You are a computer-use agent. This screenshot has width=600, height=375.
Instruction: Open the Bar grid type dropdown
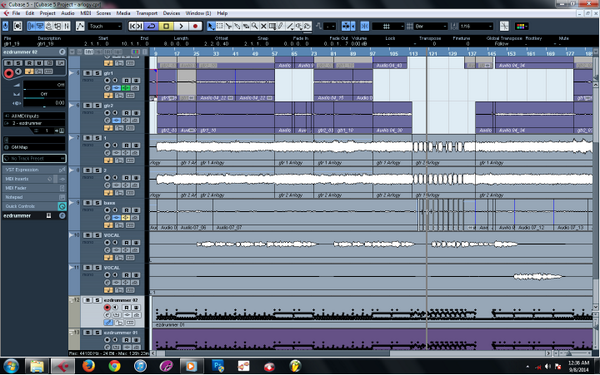pos(431,26)
